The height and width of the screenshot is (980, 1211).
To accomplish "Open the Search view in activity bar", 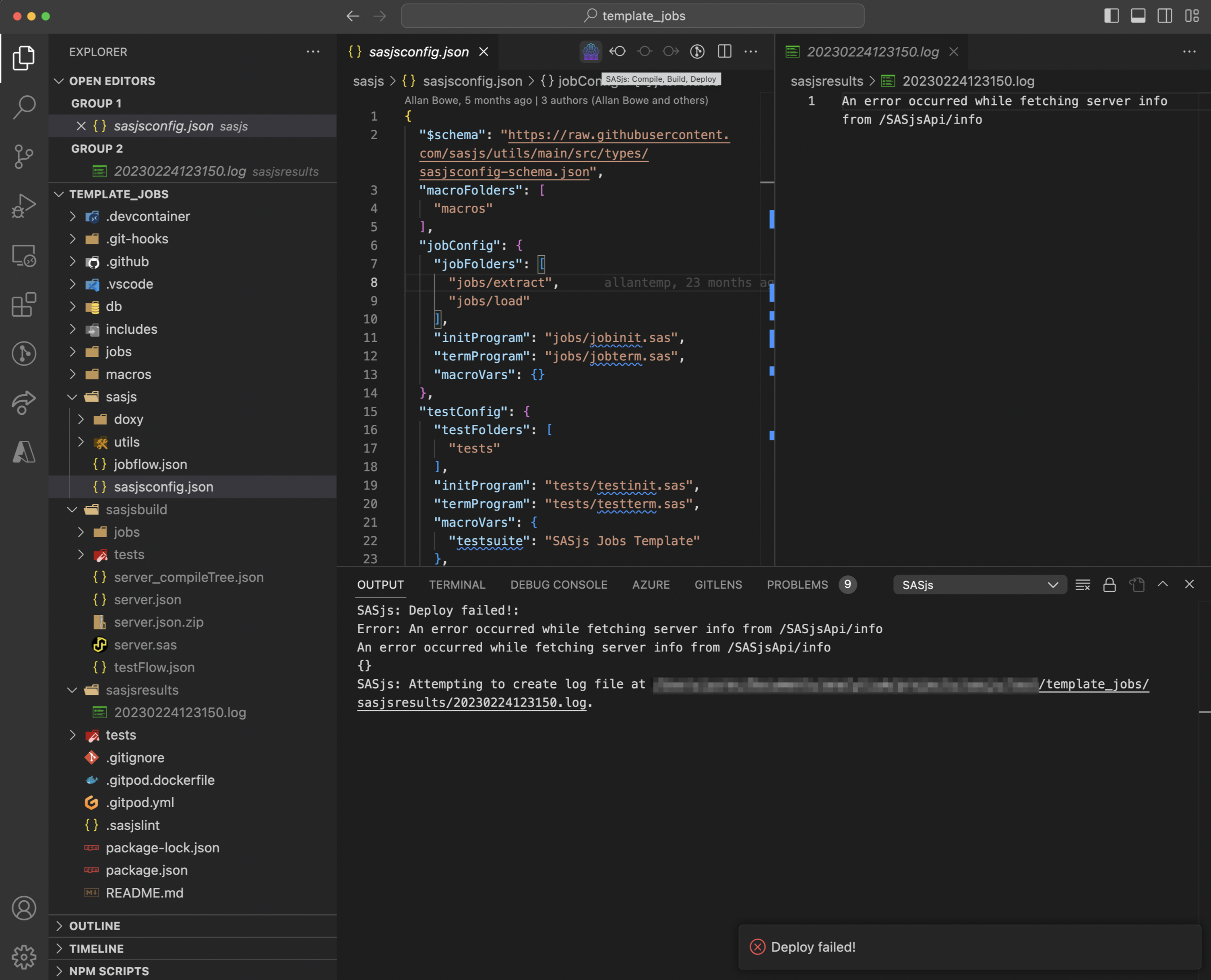I will click(x=24, y=107).
